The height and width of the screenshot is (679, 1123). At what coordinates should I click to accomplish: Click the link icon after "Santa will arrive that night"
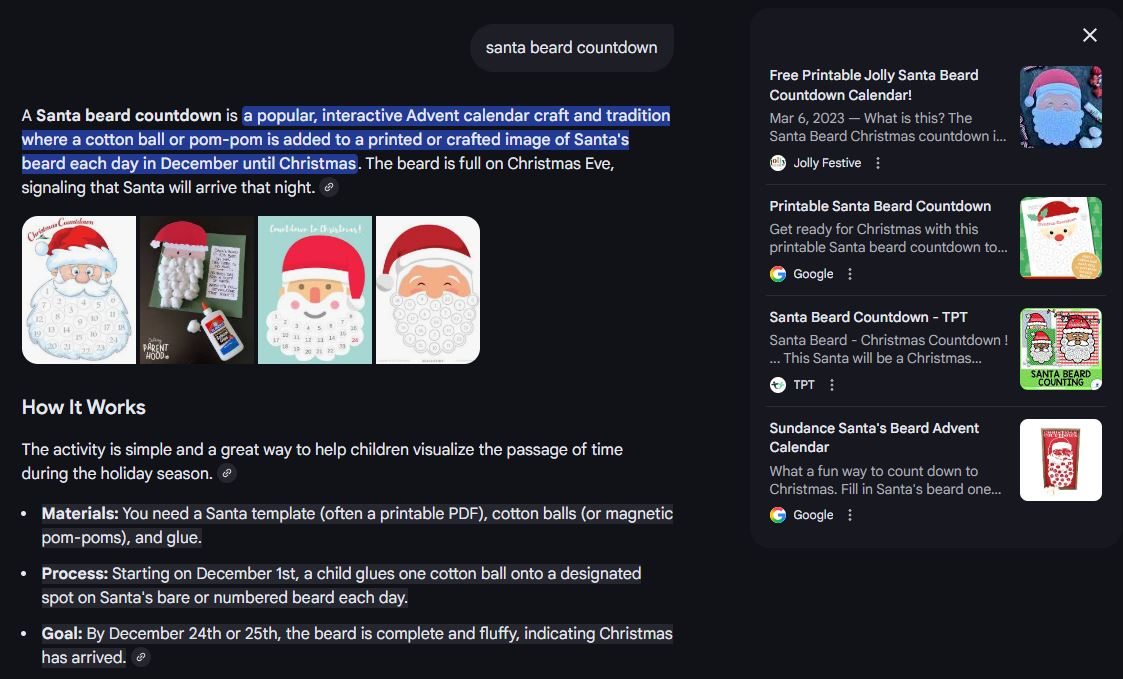click(x=328, y=187)
